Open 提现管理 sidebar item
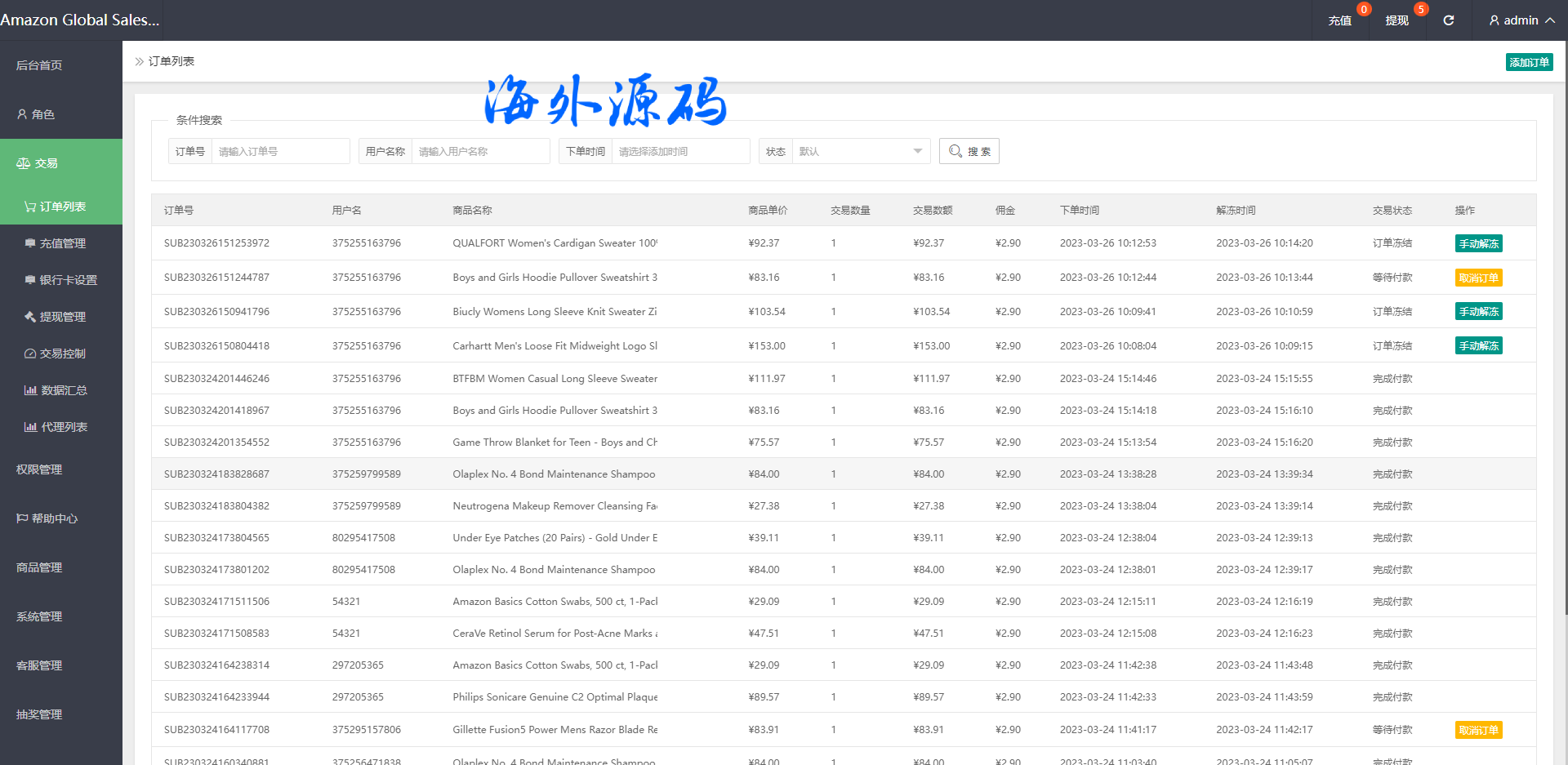The image size is (1568, 765). click(62, 317)
